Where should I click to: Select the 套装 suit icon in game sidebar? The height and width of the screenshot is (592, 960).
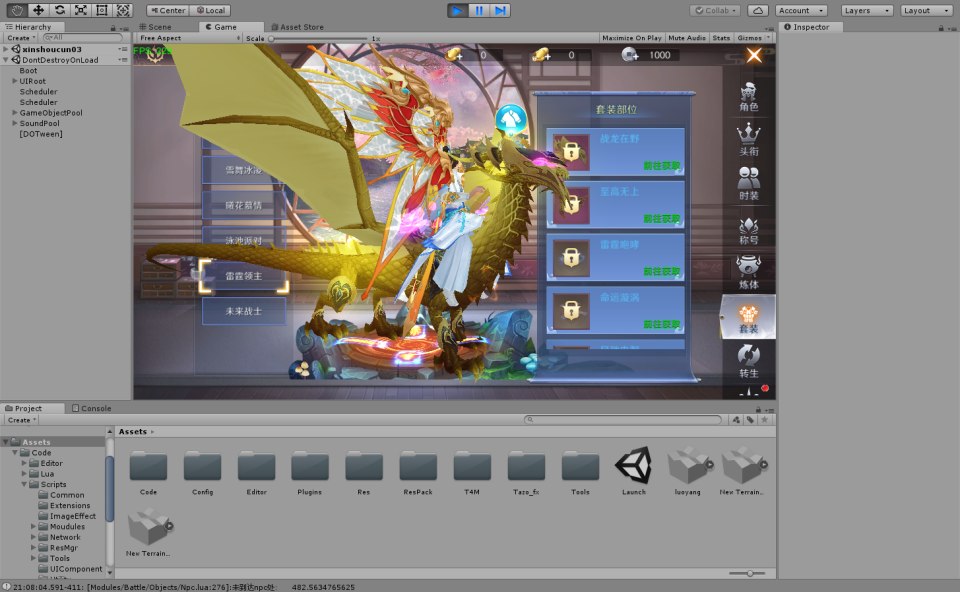[748, 317]
